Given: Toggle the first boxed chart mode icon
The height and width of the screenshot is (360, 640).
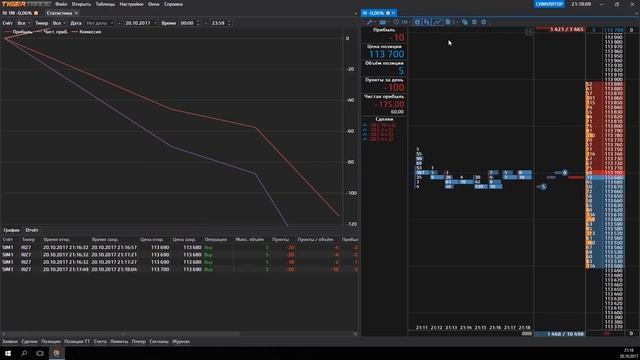Looking at the screenshot, I should (x=417, y=22).
